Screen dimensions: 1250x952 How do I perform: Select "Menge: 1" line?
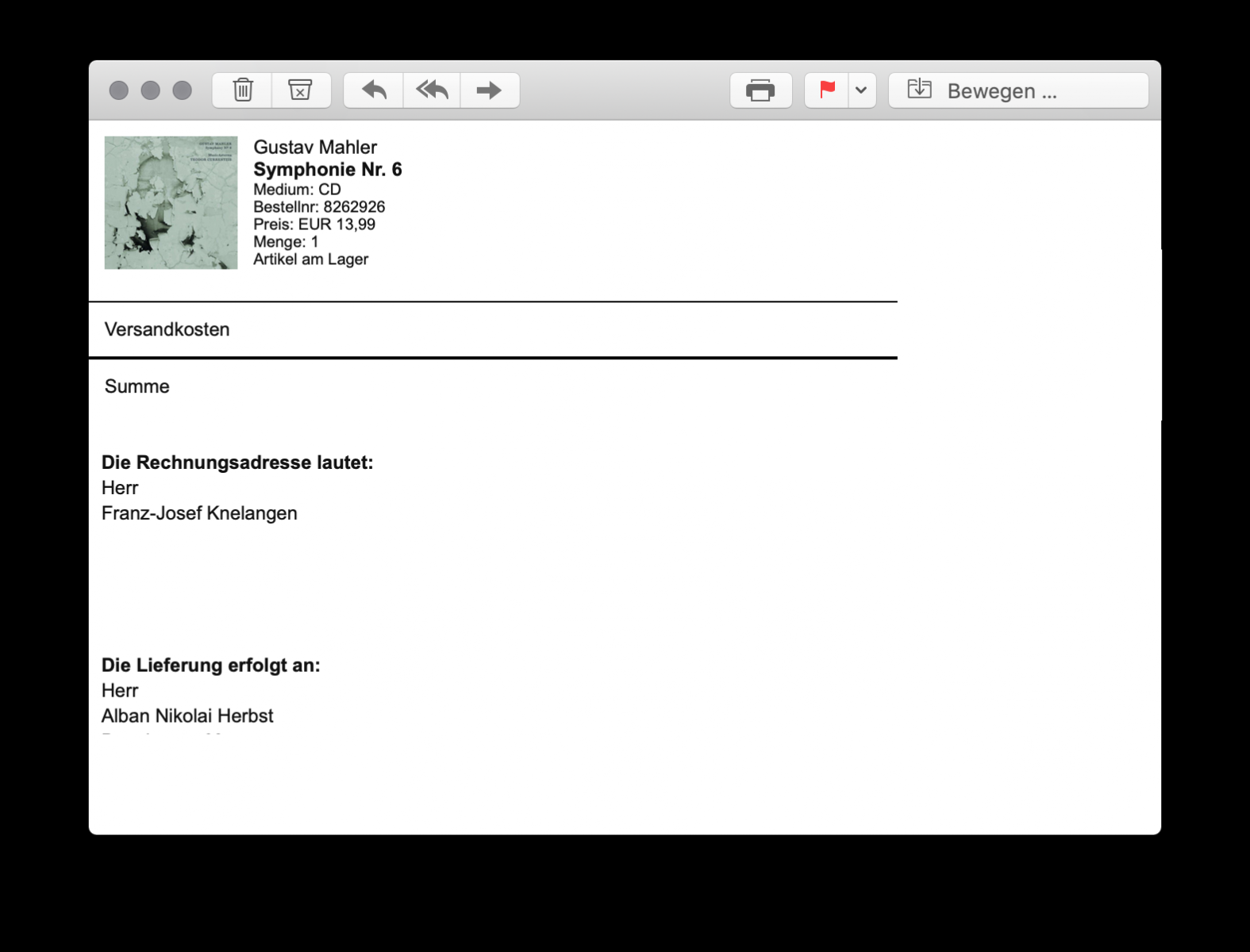(x=286, y=242)
